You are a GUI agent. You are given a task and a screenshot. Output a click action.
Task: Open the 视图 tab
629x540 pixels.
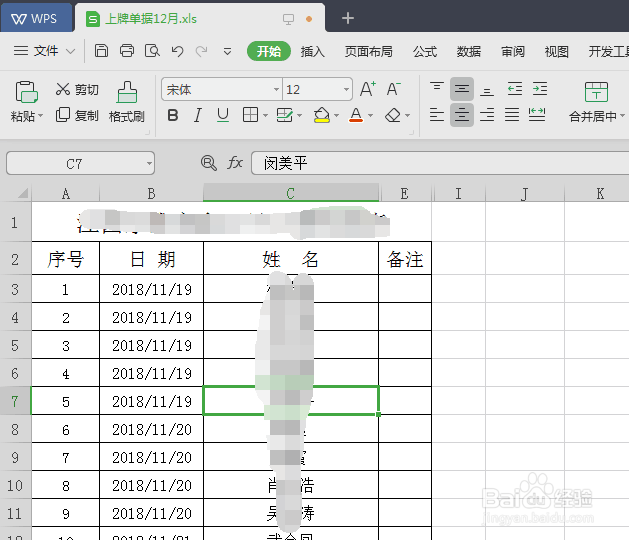coord(556,51)
